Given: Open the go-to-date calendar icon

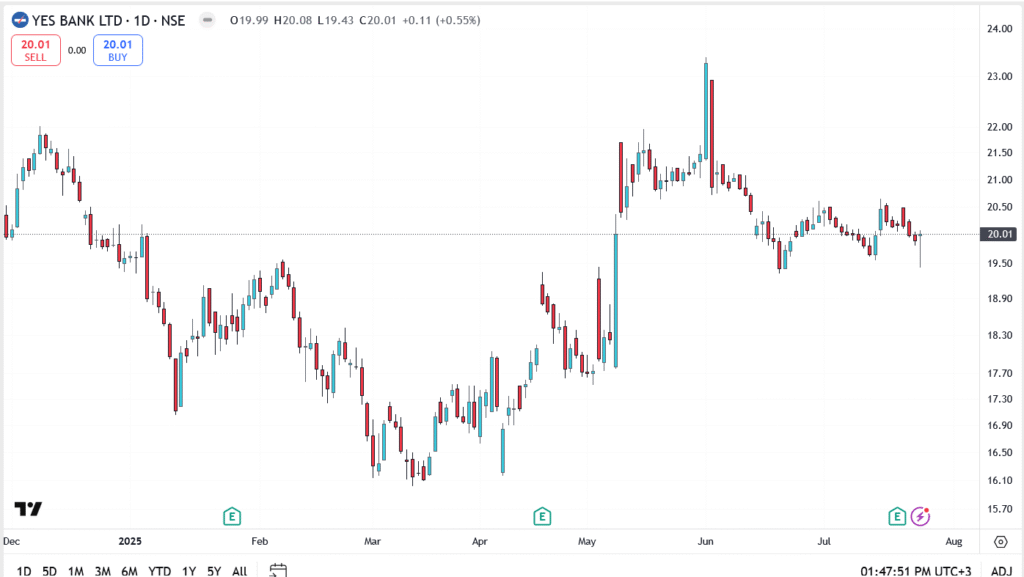Looking at the screenshot, I should pos(278,570).
